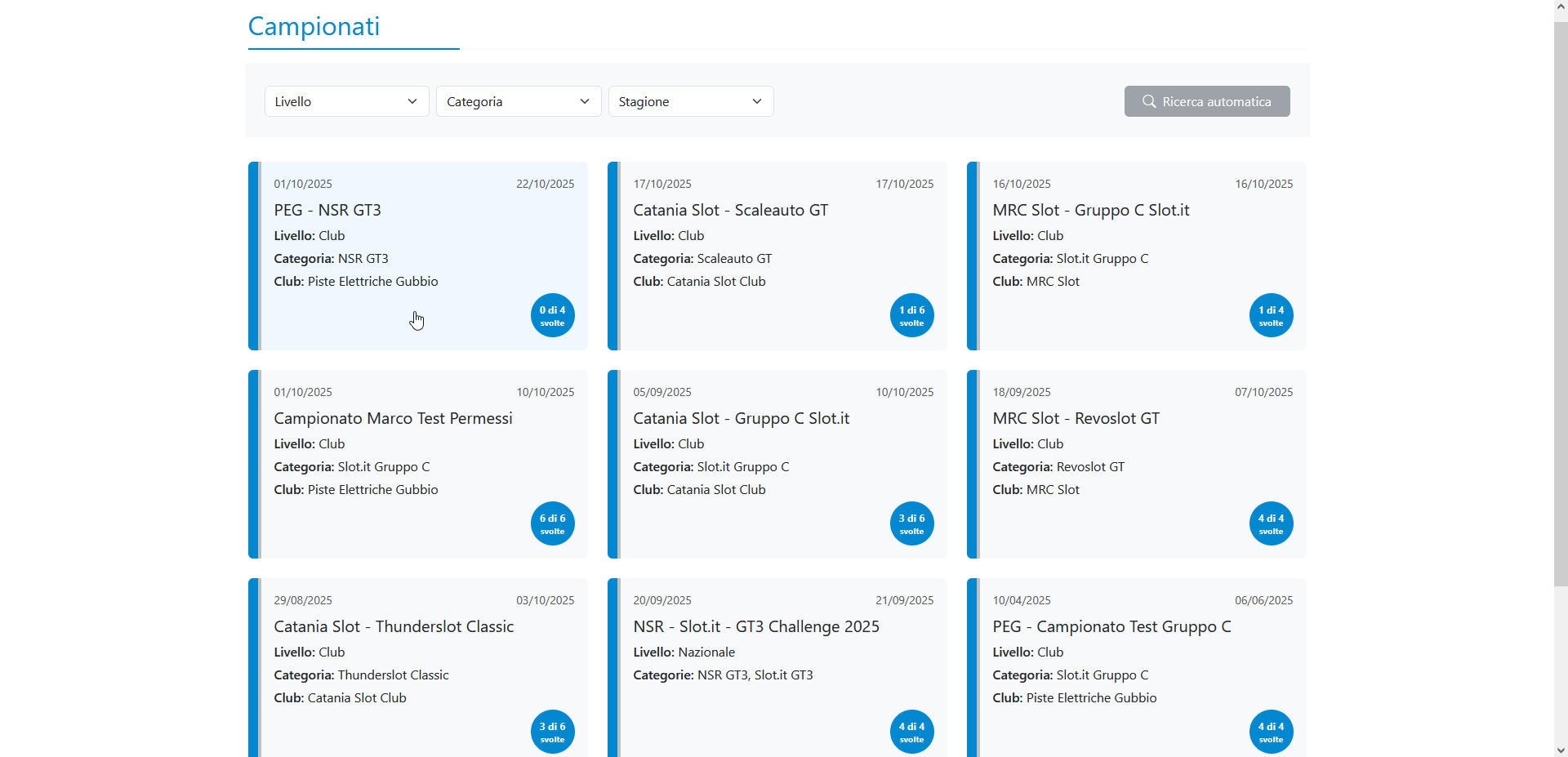1568x757 pixels.
Task: Click the '4 di 4 svolte' badge on MRC Slot - Revoslot GT
Action: [1271, 523]
